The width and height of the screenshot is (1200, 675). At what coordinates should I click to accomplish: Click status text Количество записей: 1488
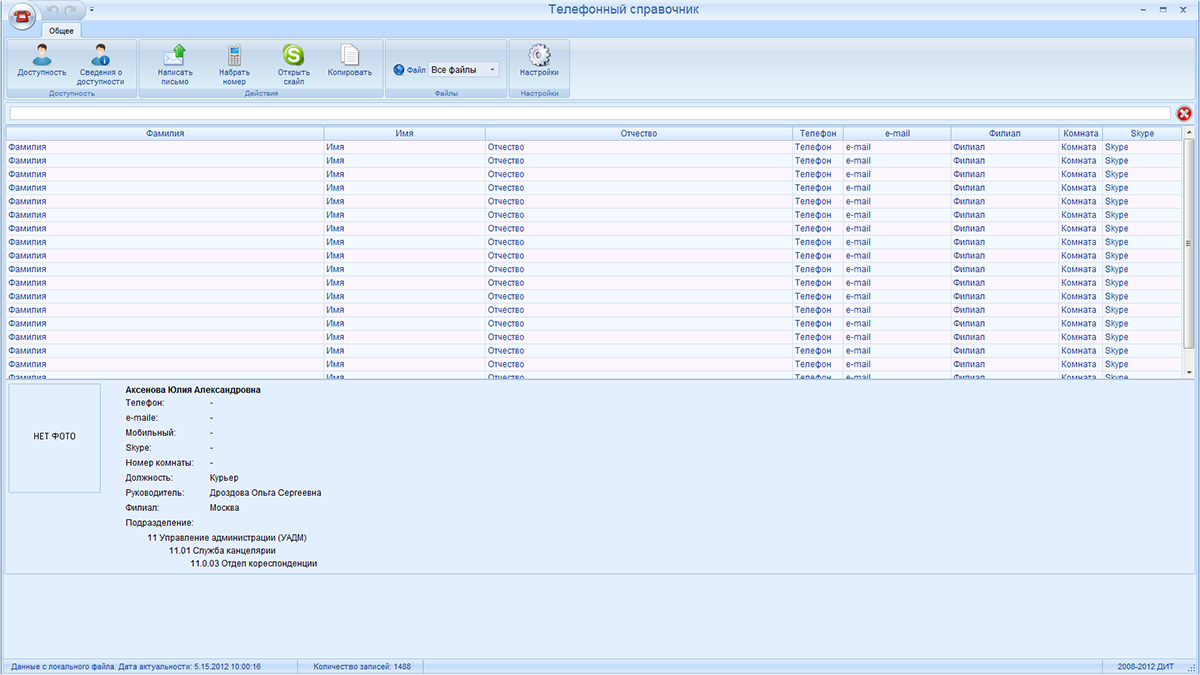(362, 666)
